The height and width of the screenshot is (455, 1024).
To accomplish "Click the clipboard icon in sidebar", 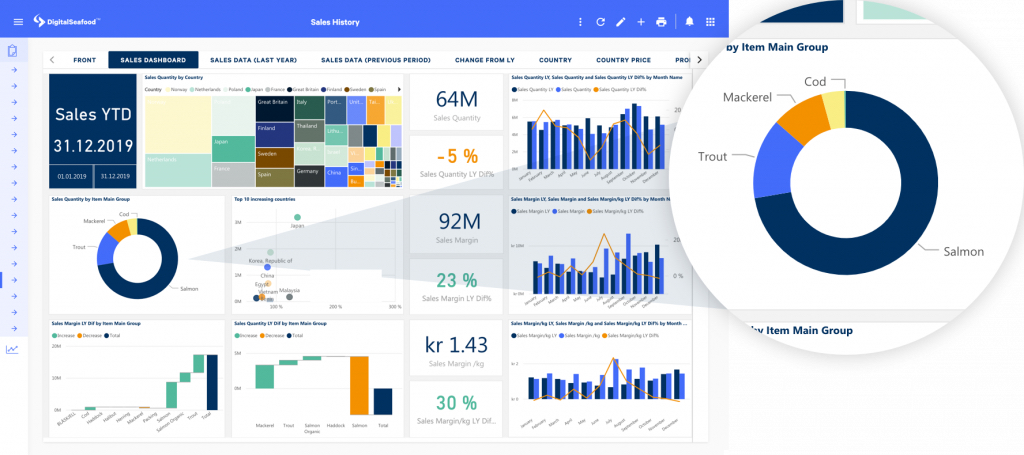I will (13, 51).
